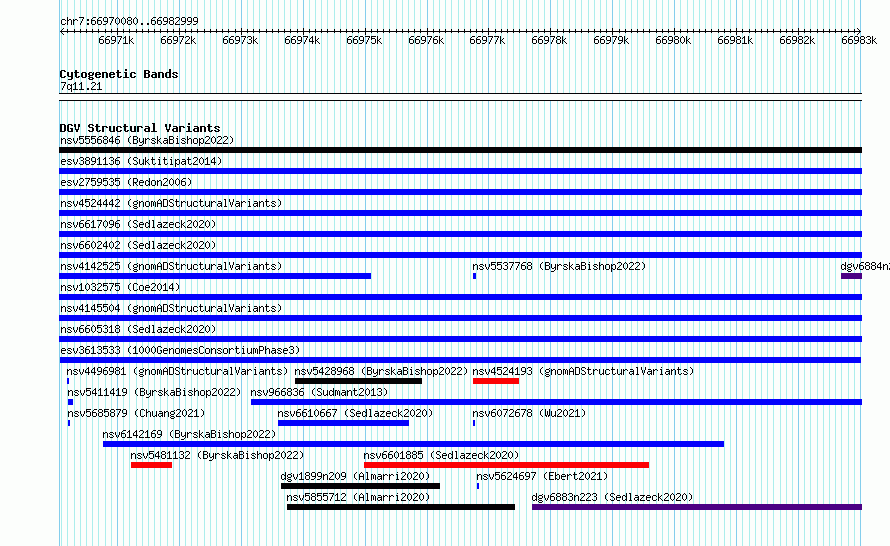The width and height of the screenshot is (890, 546).
Task: Click the nsv5481132 (ByrskaBishop2022) label
Action: [x=217, y=455]
